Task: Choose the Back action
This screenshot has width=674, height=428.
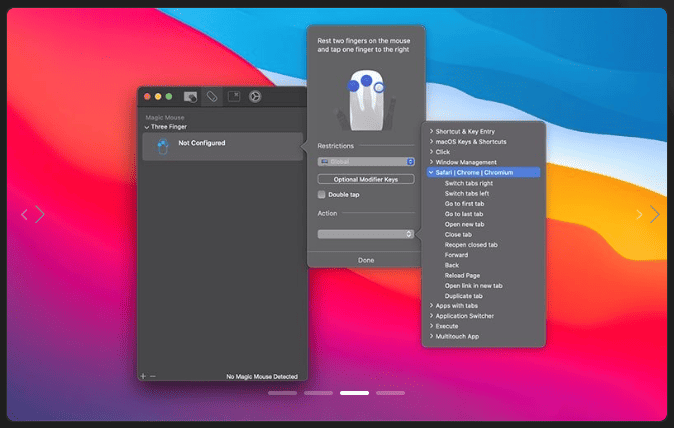Action: [452, 265]
